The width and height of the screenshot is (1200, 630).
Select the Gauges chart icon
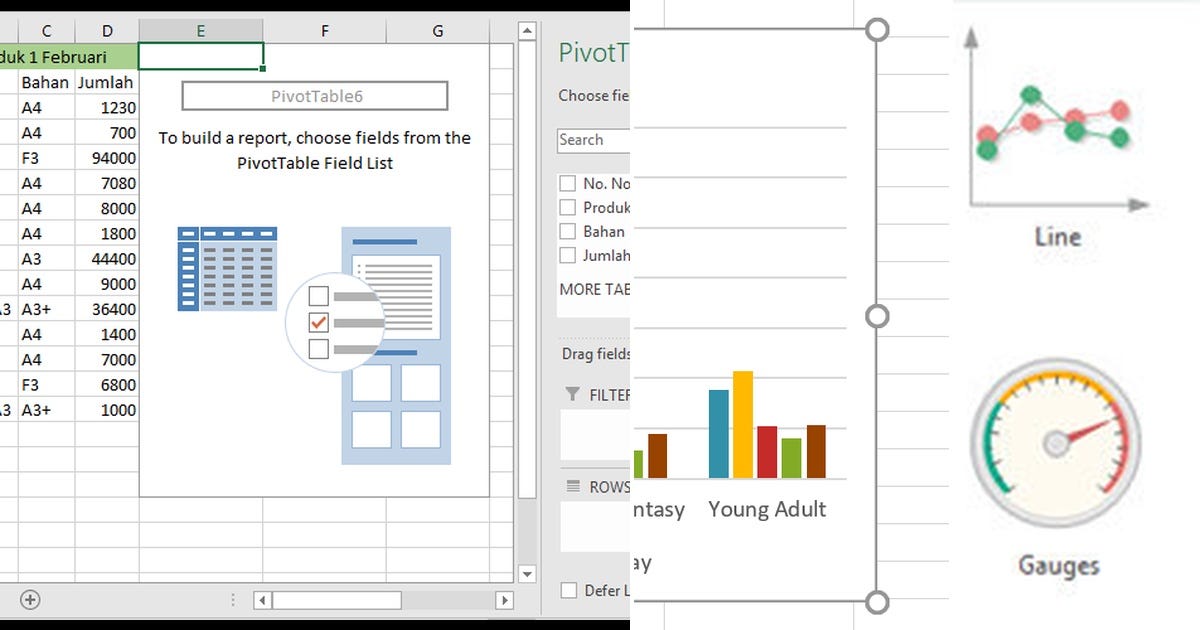(1055, 438)
